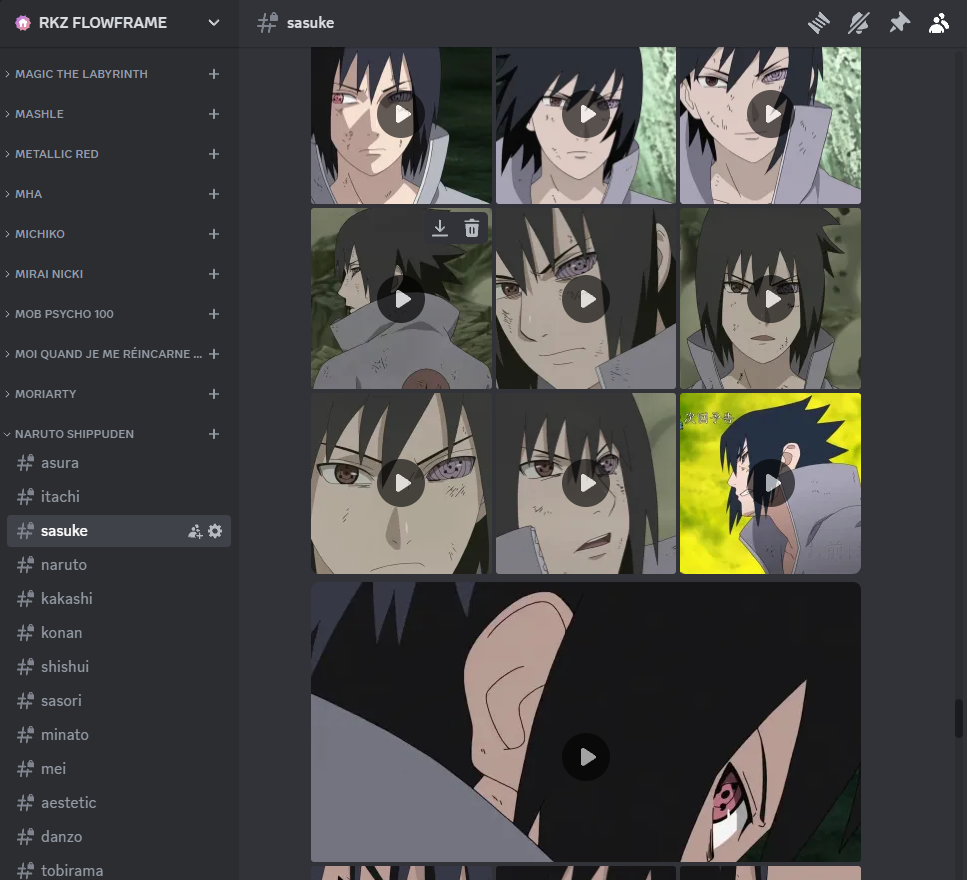Screen dimensions: 967x880
Task: Click the sasuke channel title in header
Action: pyautogui.click(x=310, y=23)
